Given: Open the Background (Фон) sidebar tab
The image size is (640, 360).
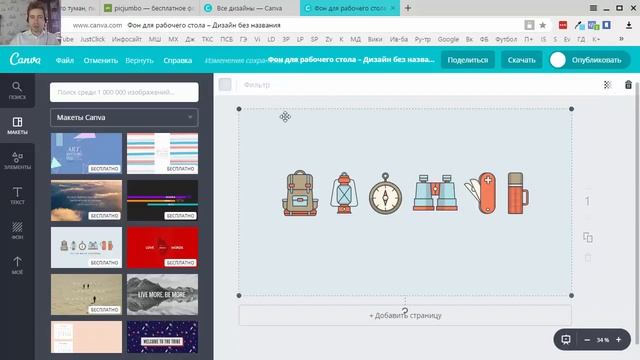Looking at the screenshot, I should coord(17,231).
